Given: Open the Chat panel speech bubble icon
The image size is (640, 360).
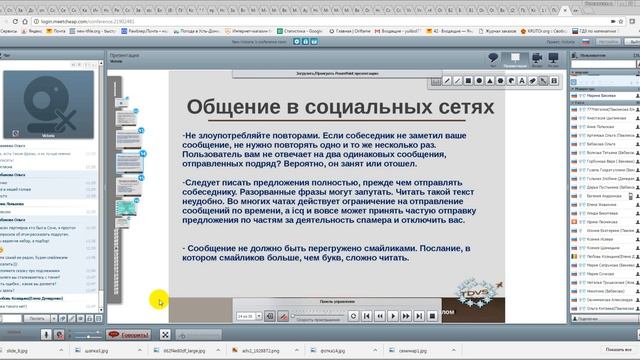Looking at the screenshot, I should pyautogui.click(x=493, y=59).
